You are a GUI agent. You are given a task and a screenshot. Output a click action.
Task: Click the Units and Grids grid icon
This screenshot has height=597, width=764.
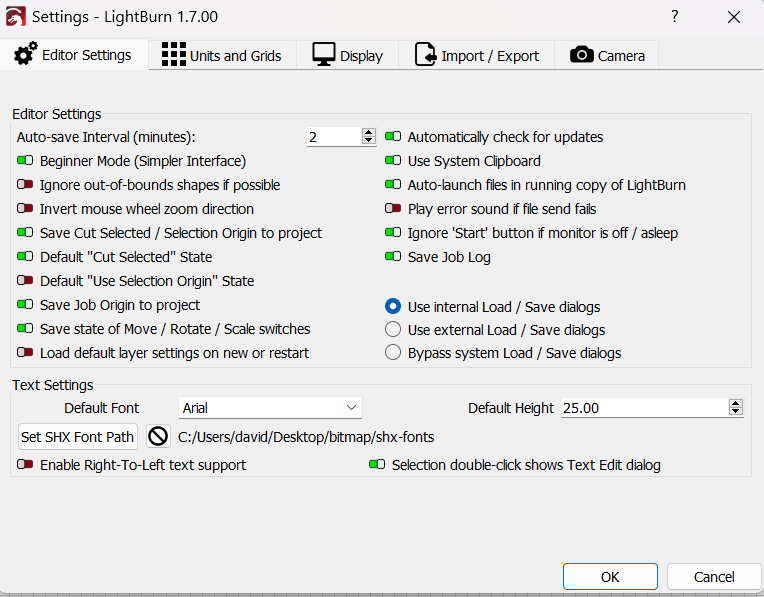tap(173, 54)
